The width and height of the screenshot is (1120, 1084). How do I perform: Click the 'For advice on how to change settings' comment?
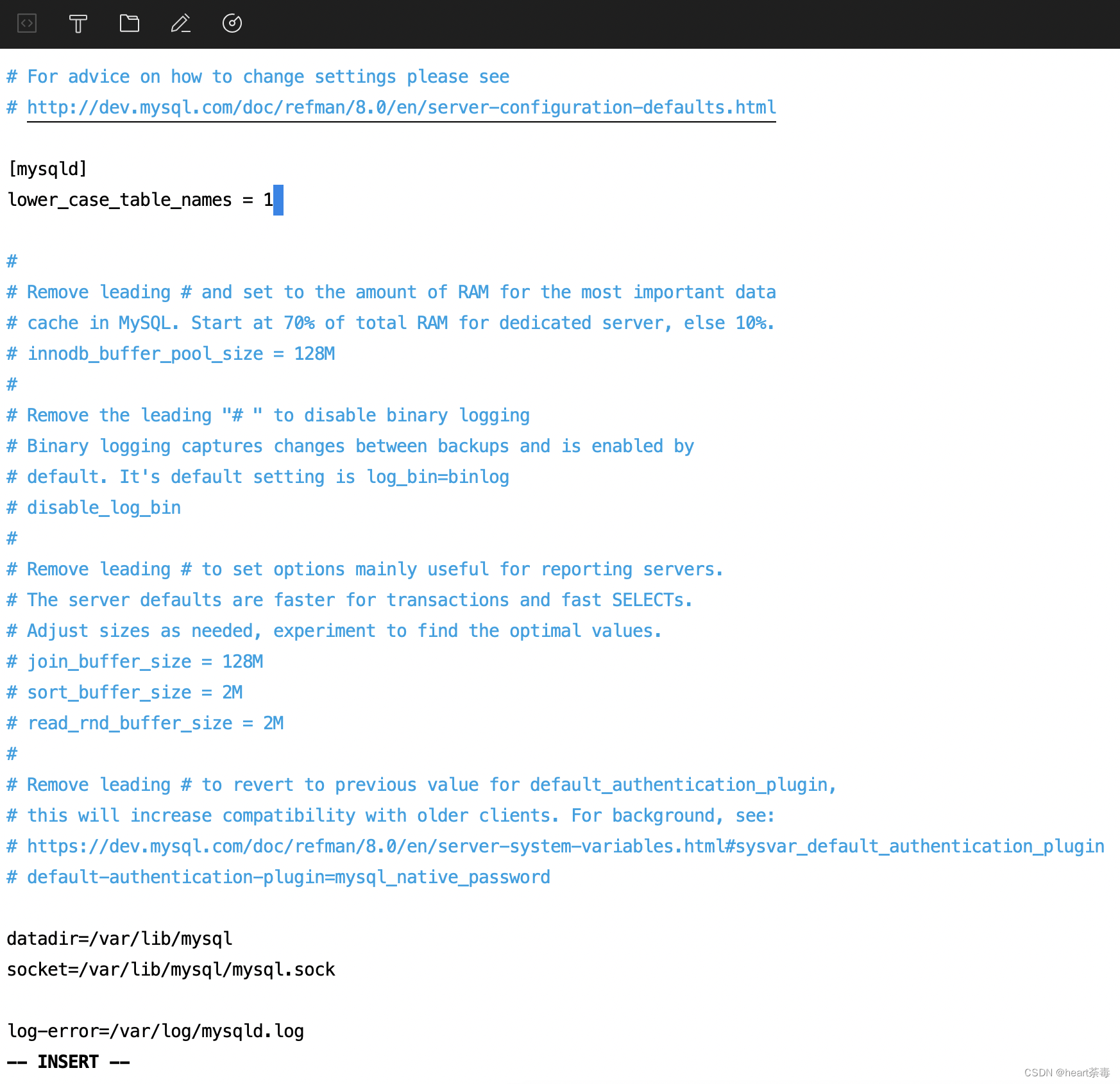(258, 76)
